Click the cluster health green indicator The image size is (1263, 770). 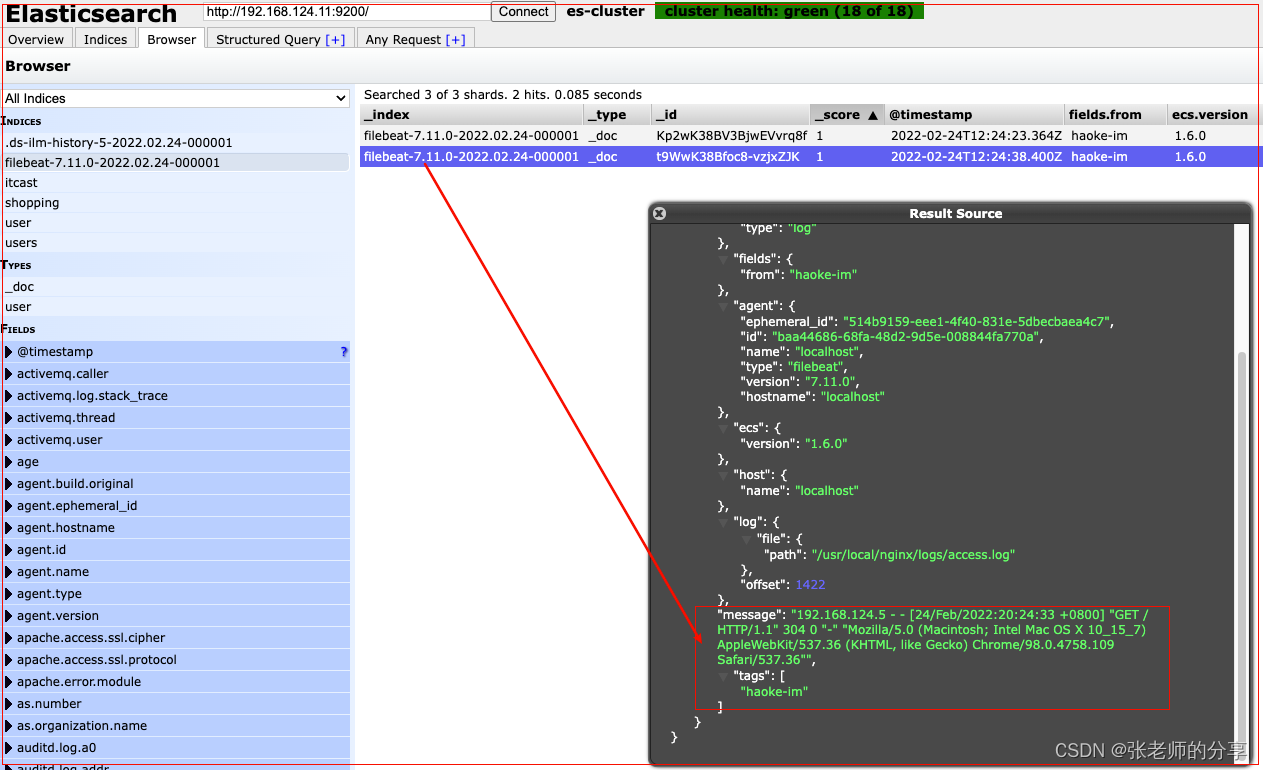(x=789, y=11)
